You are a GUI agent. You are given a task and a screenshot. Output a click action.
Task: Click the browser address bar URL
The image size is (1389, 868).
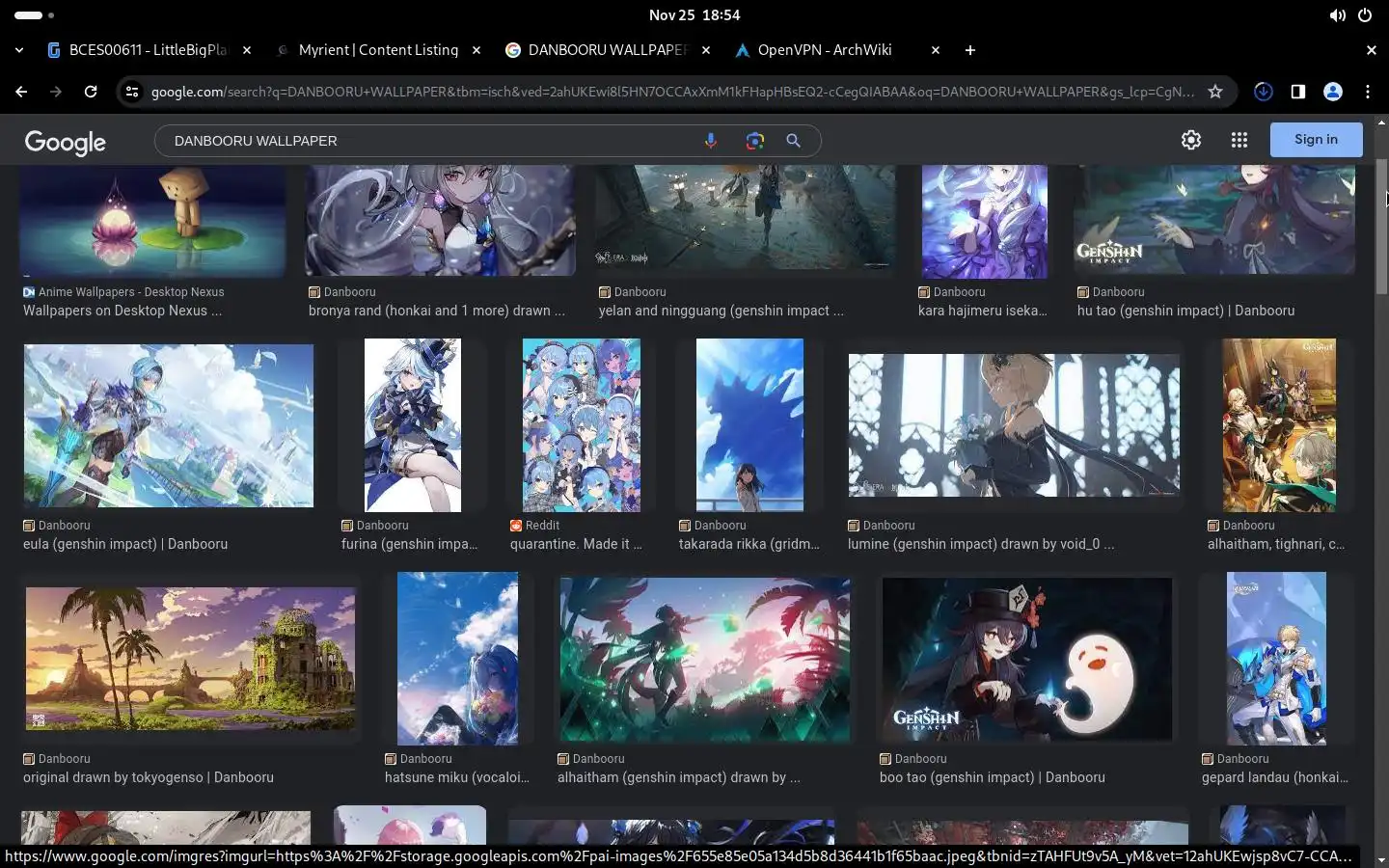pyautogui.click(x=672, y=92)
